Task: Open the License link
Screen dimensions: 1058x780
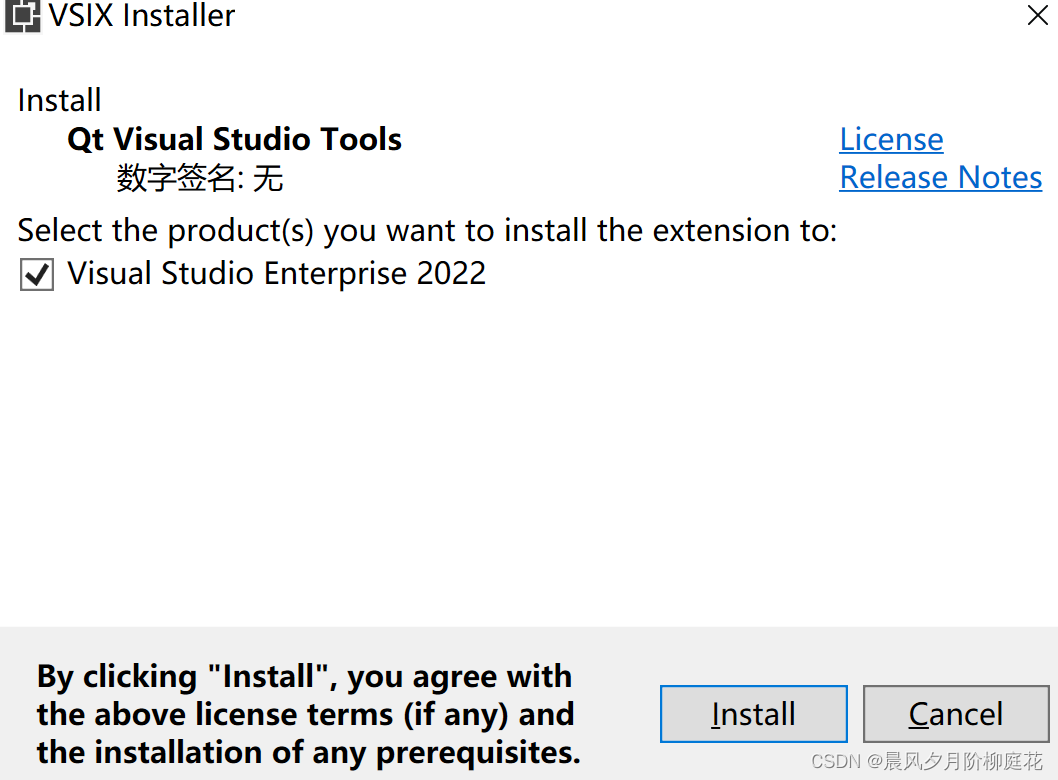Action: pos(890,139)
